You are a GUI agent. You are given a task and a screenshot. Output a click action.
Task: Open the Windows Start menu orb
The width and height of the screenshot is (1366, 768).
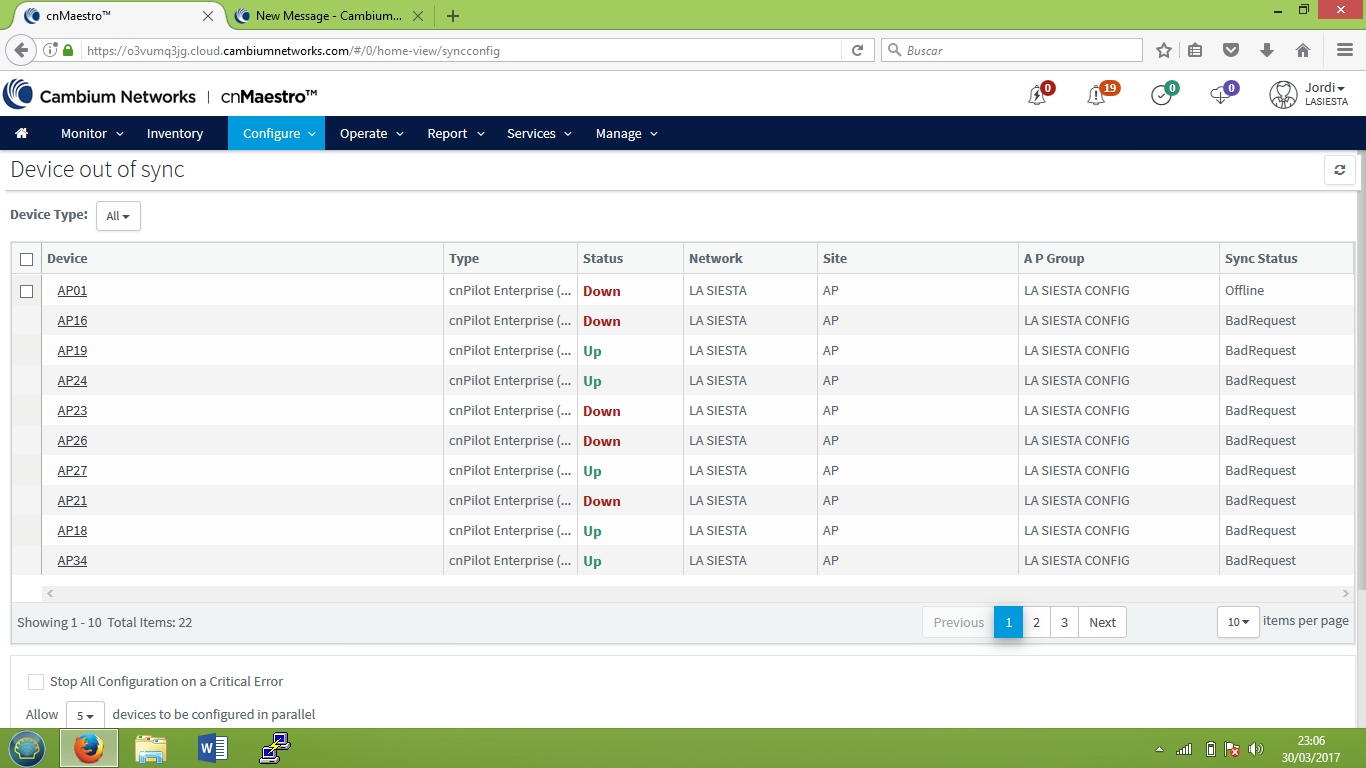click(x=27, y=748)
